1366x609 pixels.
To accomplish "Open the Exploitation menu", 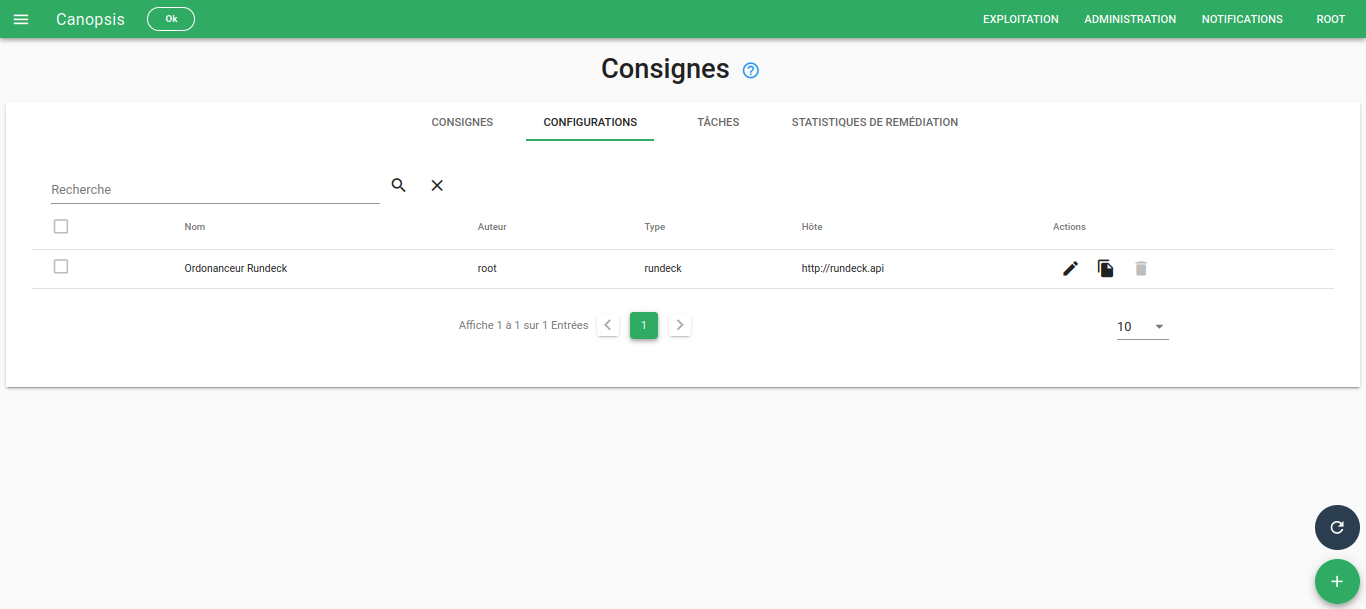I will (x=1021, y=19).
